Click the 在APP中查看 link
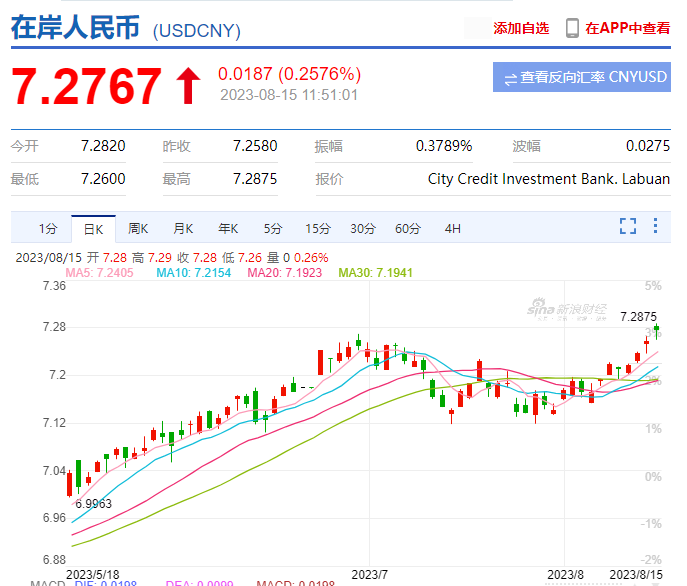This screenshot has height=586, width=687. [627, 28]
